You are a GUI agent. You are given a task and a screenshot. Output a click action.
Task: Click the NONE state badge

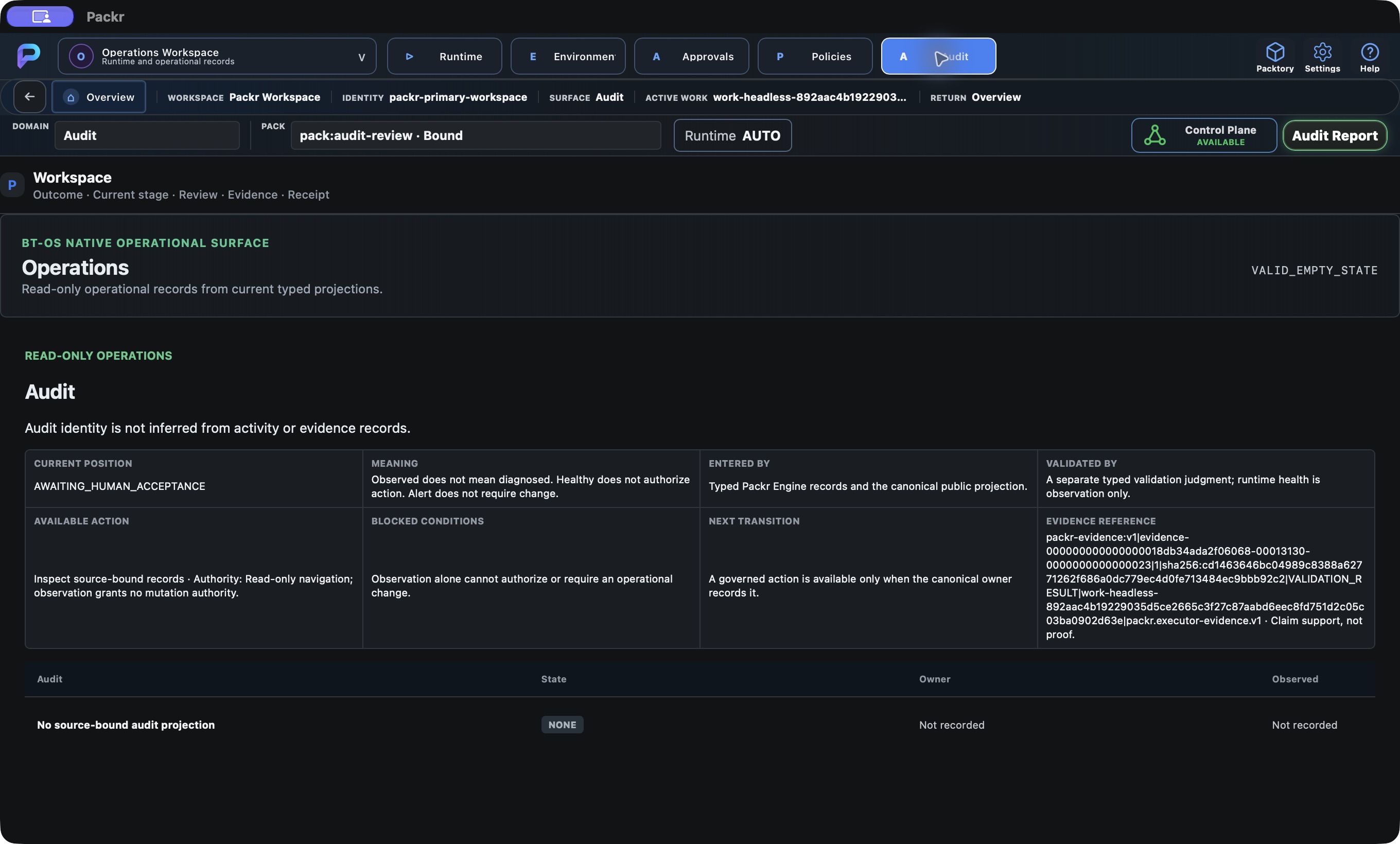[x=562, y=725]
